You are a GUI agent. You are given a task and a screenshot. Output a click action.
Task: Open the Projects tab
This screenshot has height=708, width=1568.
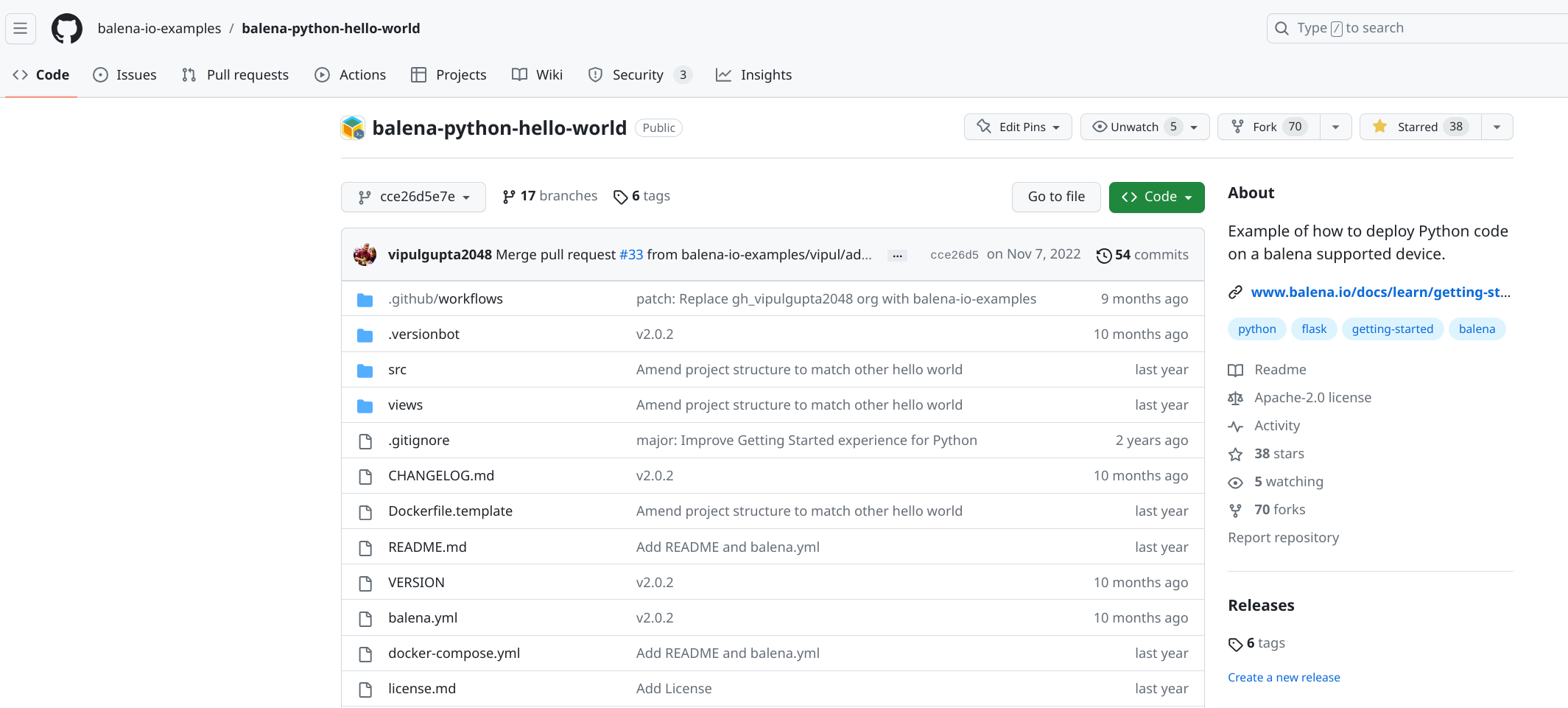[x=449, y=75]
